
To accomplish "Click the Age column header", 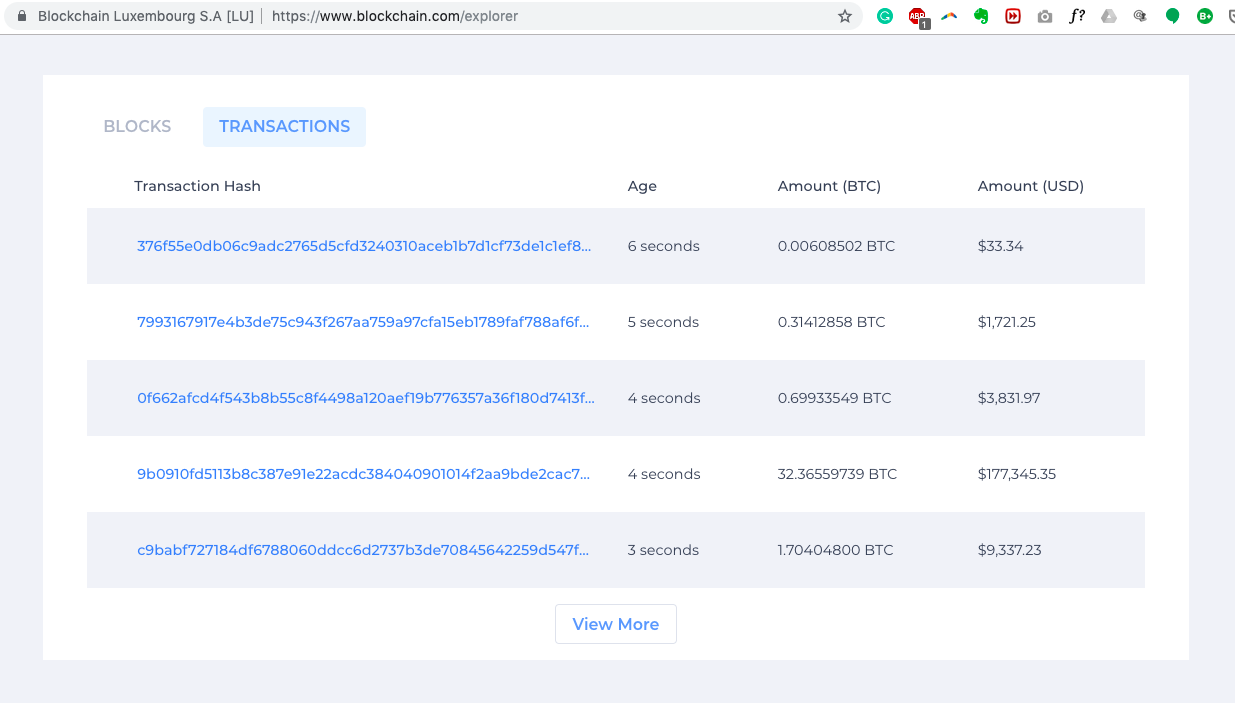I will coord(642,186).
